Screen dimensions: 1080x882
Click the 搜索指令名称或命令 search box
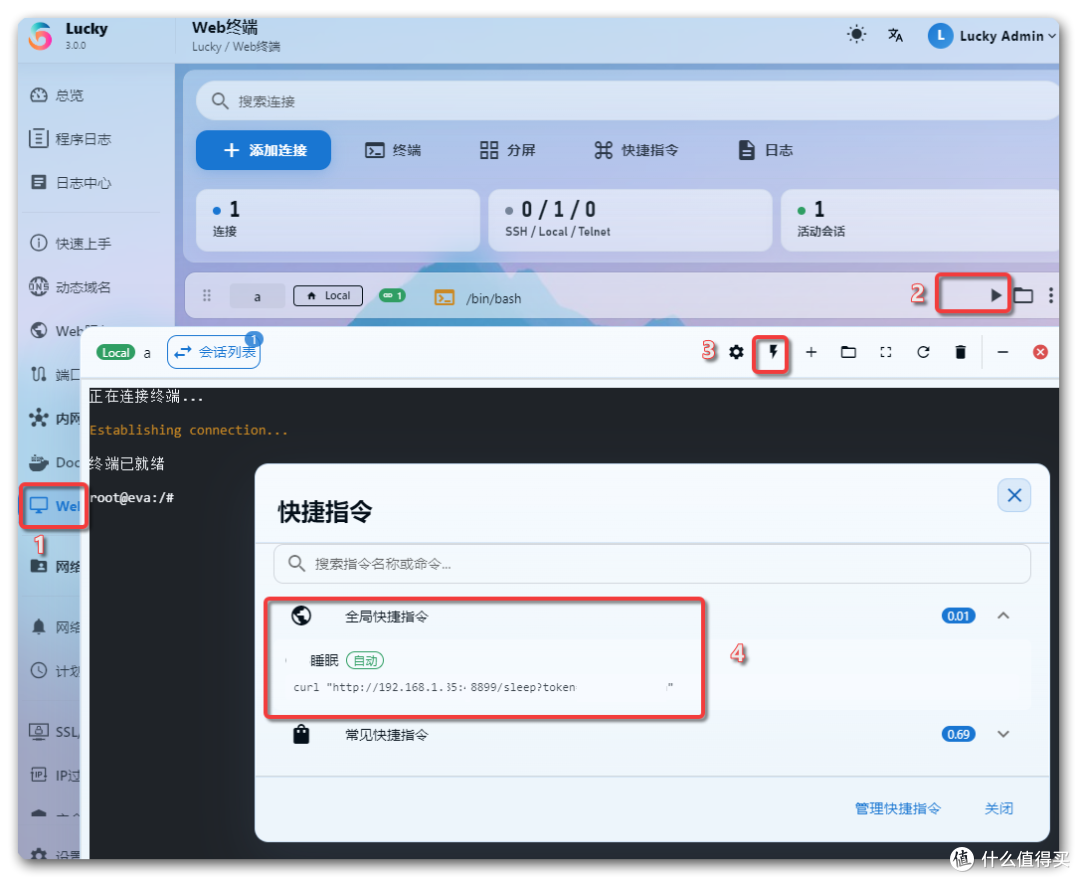point(652,564)
